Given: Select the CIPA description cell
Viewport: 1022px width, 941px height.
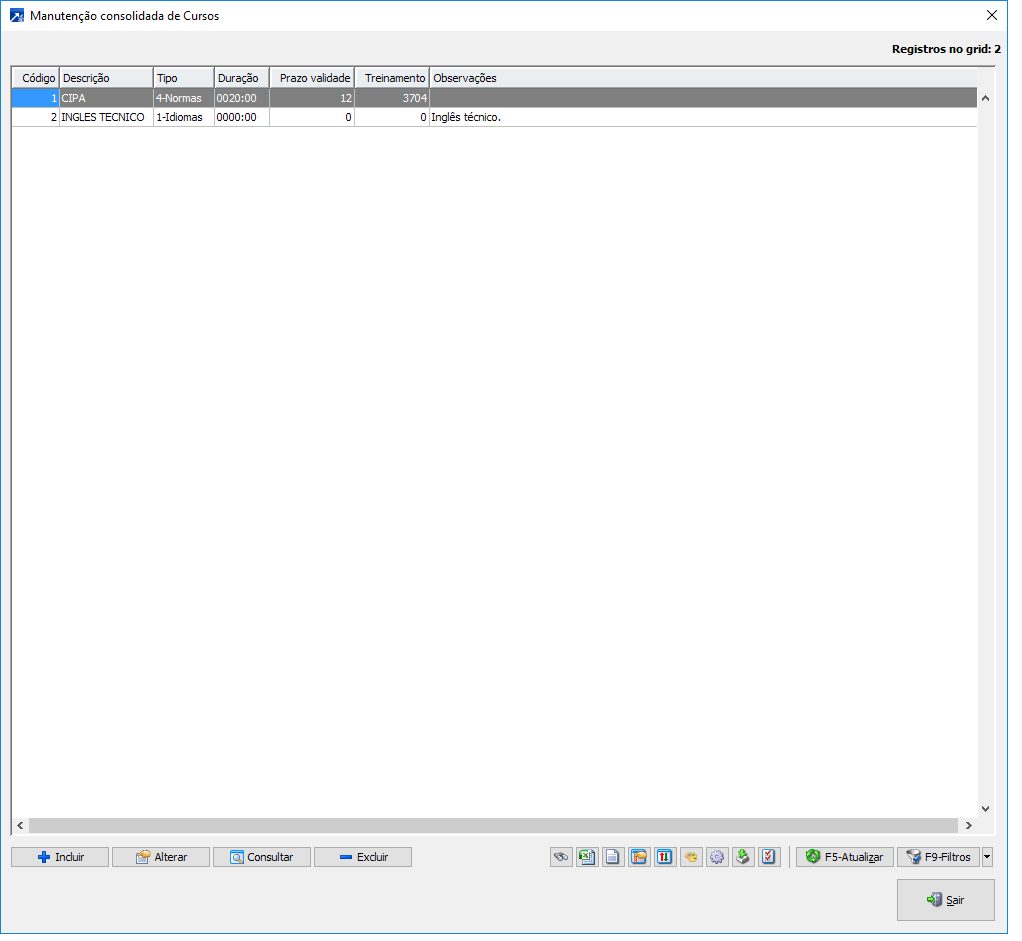Looking at the screenshot, I should pyautogui.click(x=108, y=100).
